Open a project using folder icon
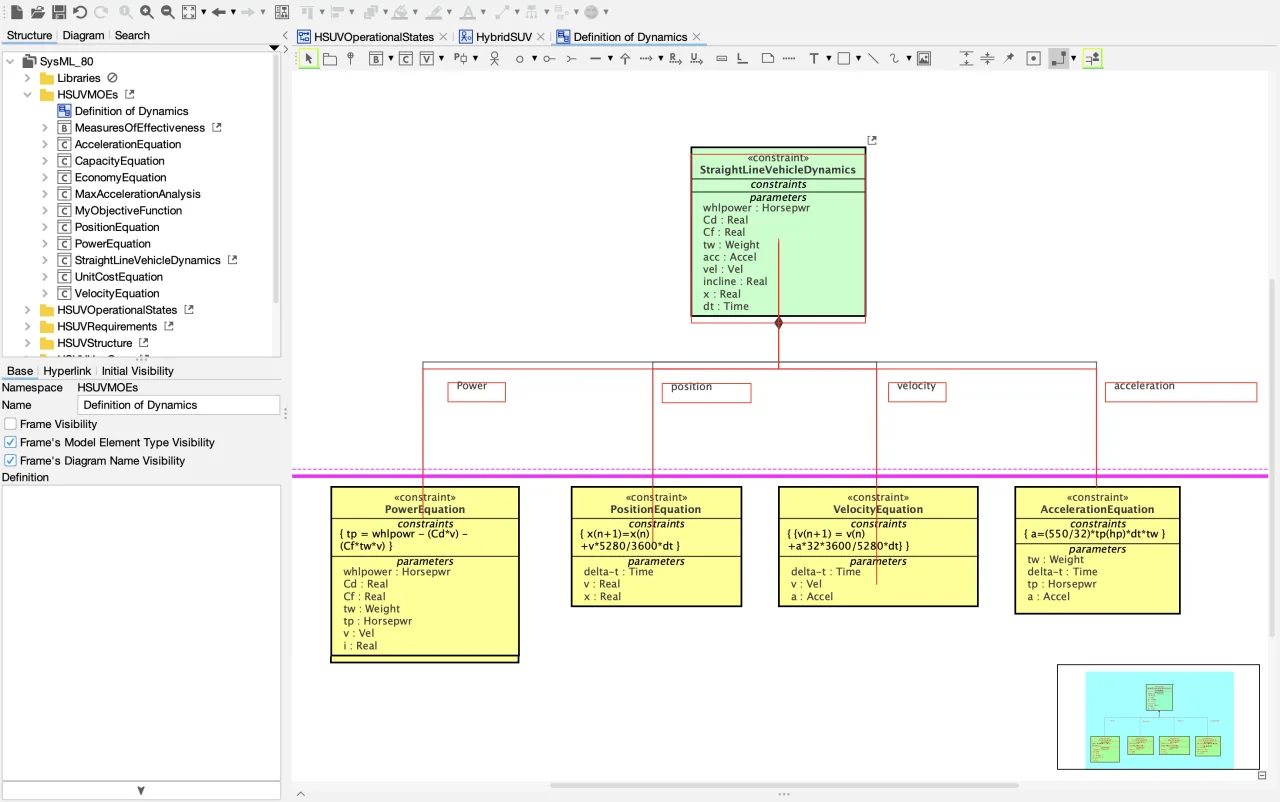1280x802 pixels. coord(37,12)
